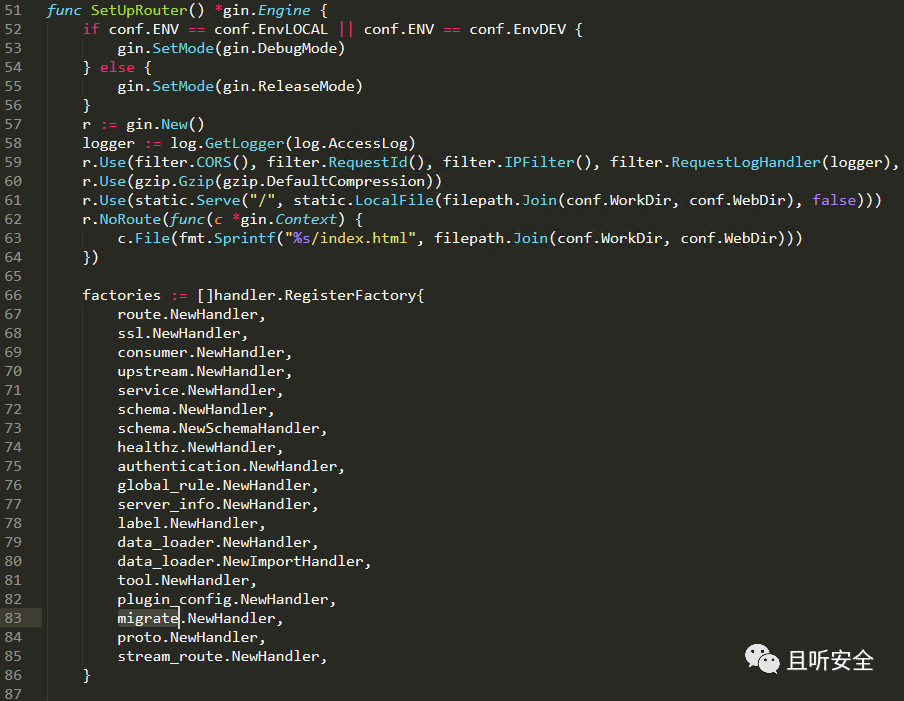Click gin.ReleaseMode on line 55
This screenshot has width=904, height=701.
click(x=288, y=86)
